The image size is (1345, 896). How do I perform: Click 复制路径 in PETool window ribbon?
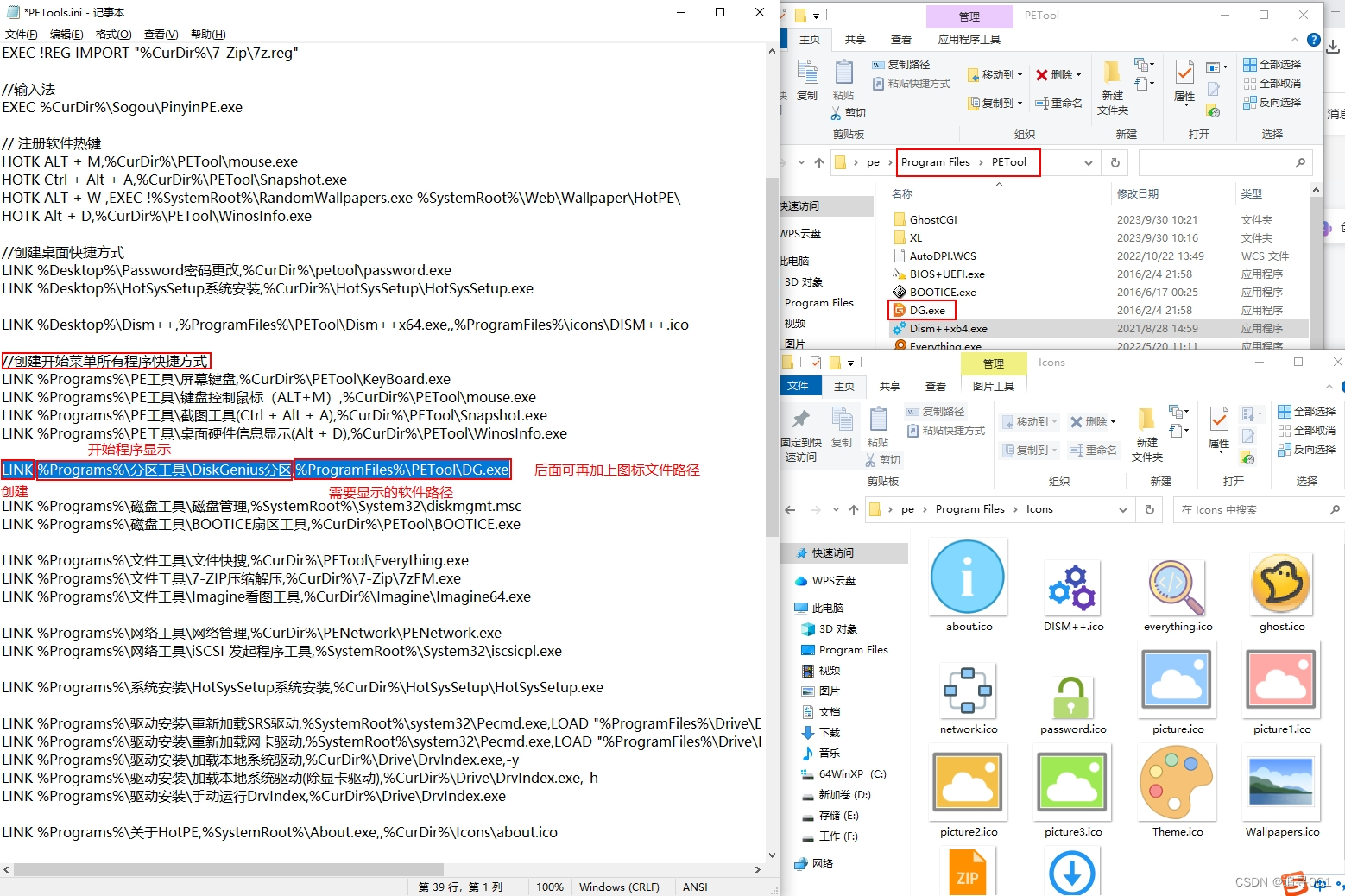click(x=901, y=65)
